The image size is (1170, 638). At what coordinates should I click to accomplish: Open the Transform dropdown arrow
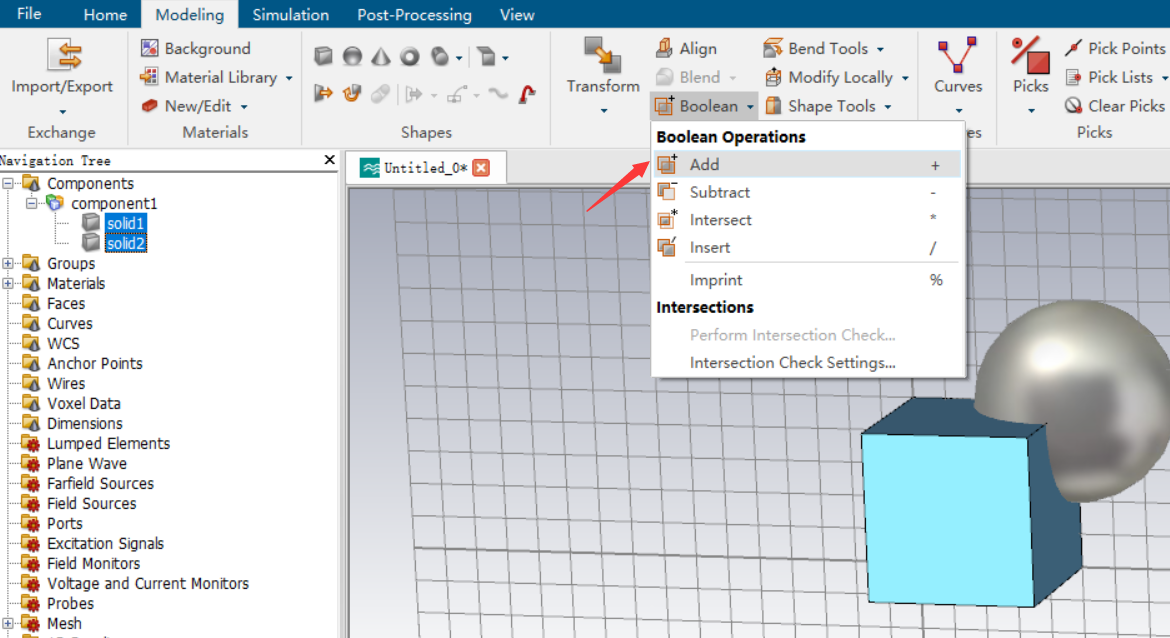(x=604, y=111)
